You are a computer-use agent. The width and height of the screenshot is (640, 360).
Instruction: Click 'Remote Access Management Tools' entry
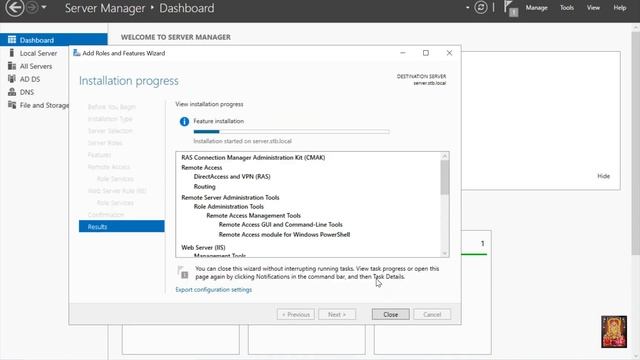253,216
